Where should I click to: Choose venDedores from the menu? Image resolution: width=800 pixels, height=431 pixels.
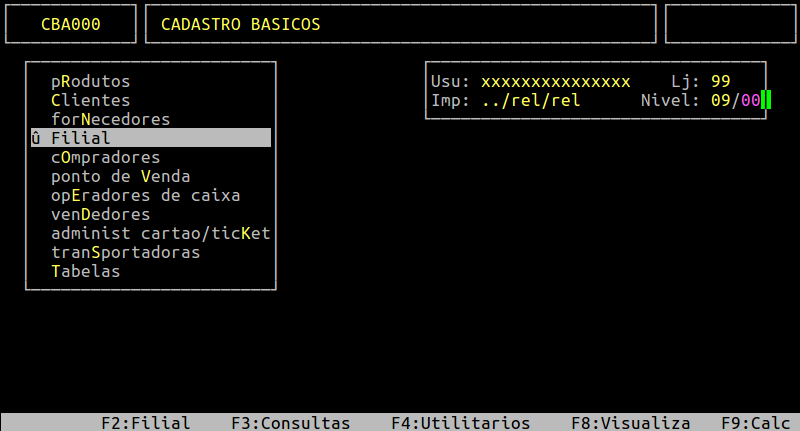(x=100, y=214)
